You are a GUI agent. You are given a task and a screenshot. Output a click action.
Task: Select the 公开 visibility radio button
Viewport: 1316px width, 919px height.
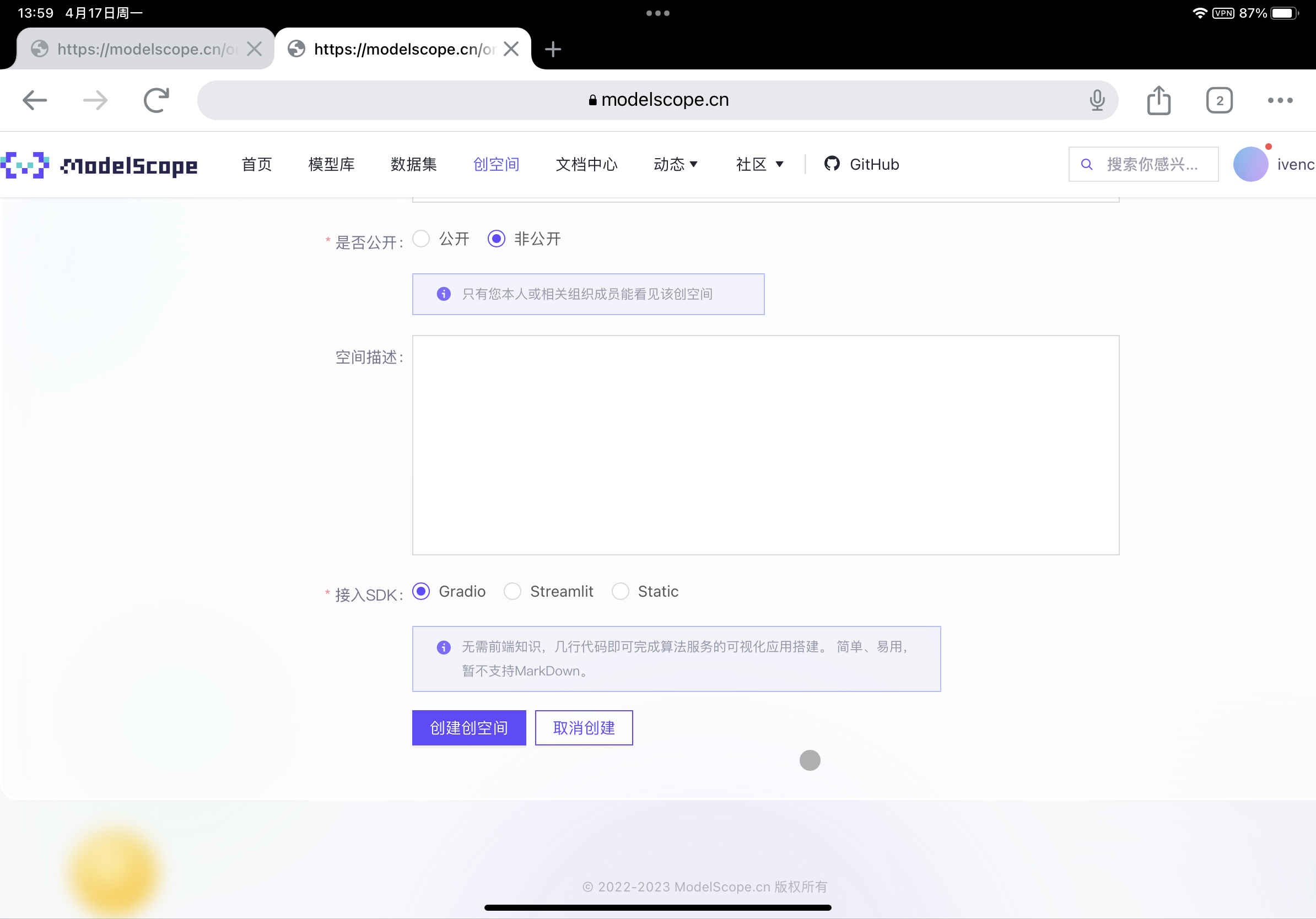coord(420,239)
